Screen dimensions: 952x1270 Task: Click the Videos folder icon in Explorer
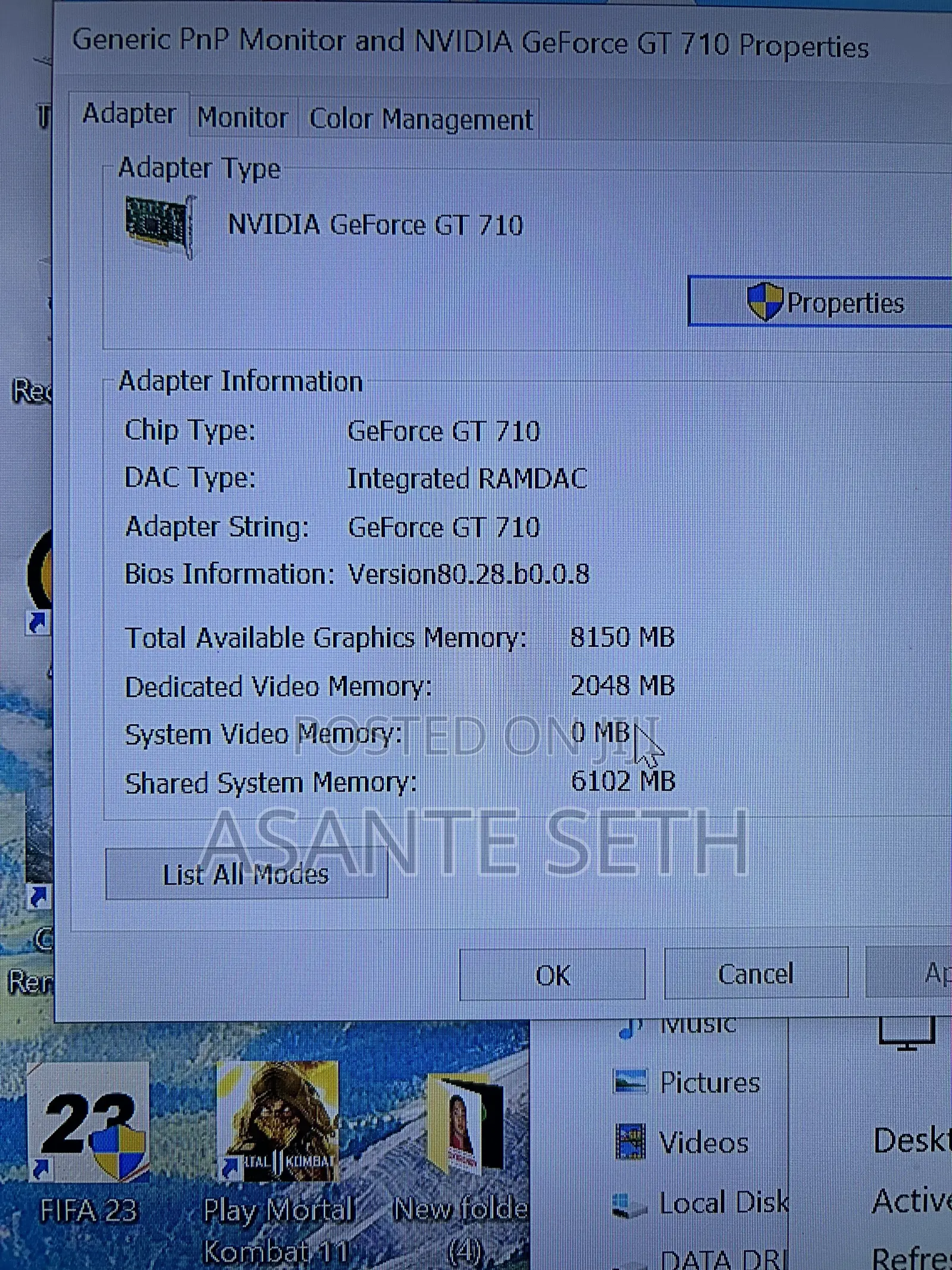pyautogui.click(x=630, y=1141)
